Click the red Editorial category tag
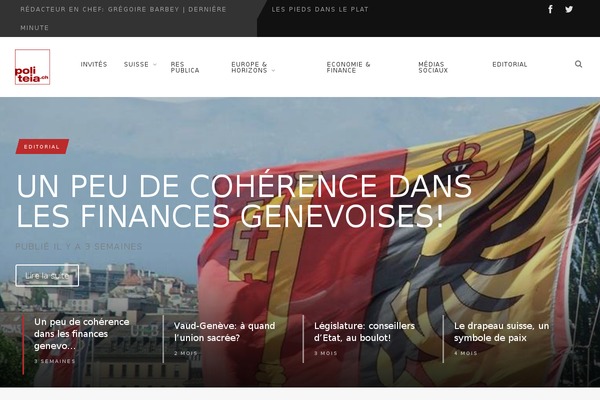This screenshot has width=600, height=400. [42, 147]
